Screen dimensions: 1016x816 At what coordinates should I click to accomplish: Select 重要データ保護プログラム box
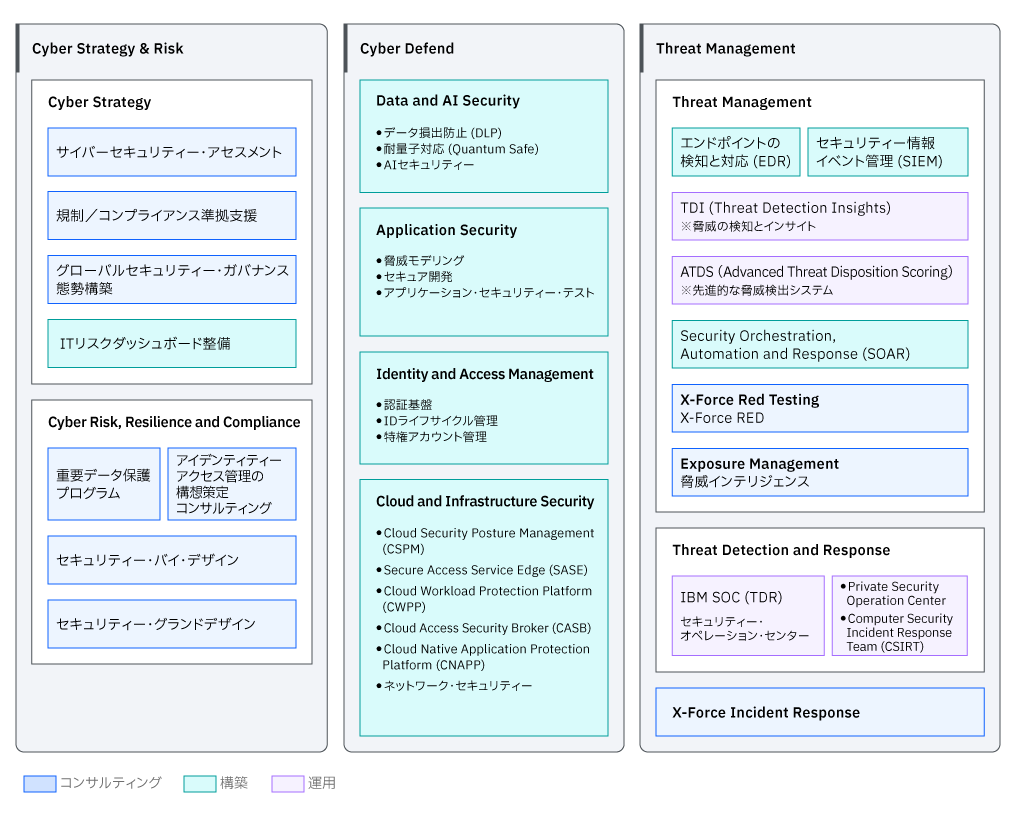[104, 484]
